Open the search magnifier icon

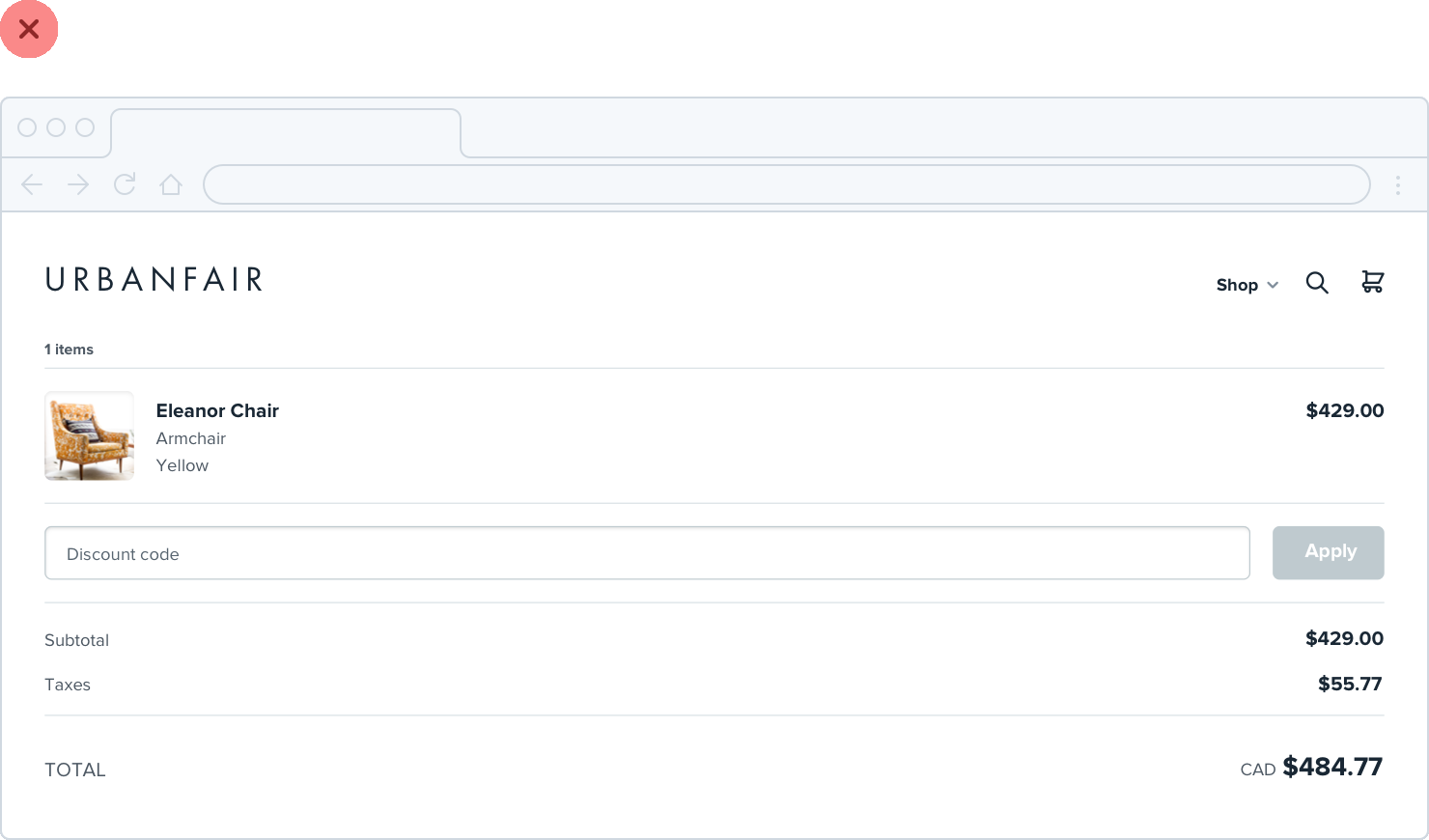(x=1317, y=283)
